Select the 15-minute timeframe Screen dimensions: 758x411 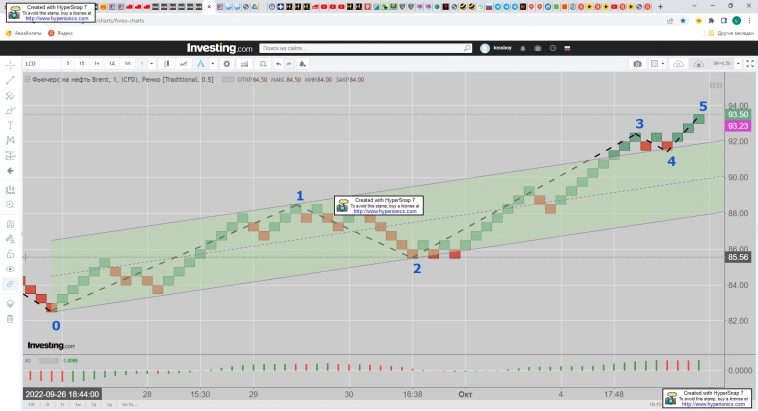(82, 63)
